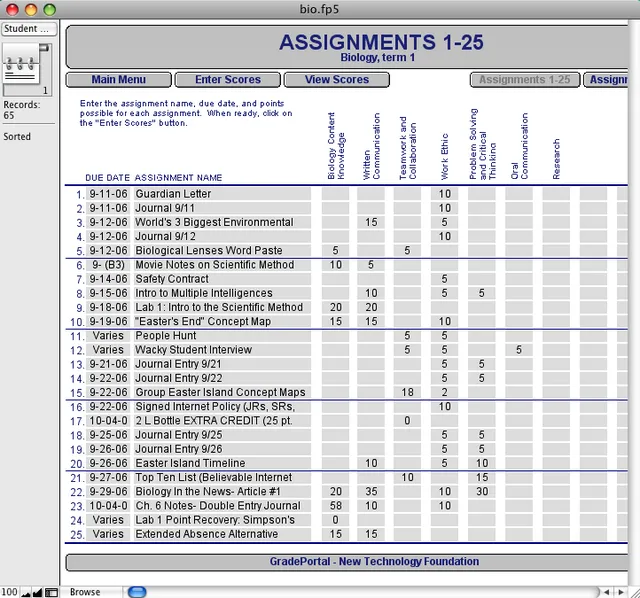This screenshot has width=640, height=598.
Task: Click Biology Content score 0 for Lab 1 Point Recovery
Action: pyautogui.click(x=336, y=520)
